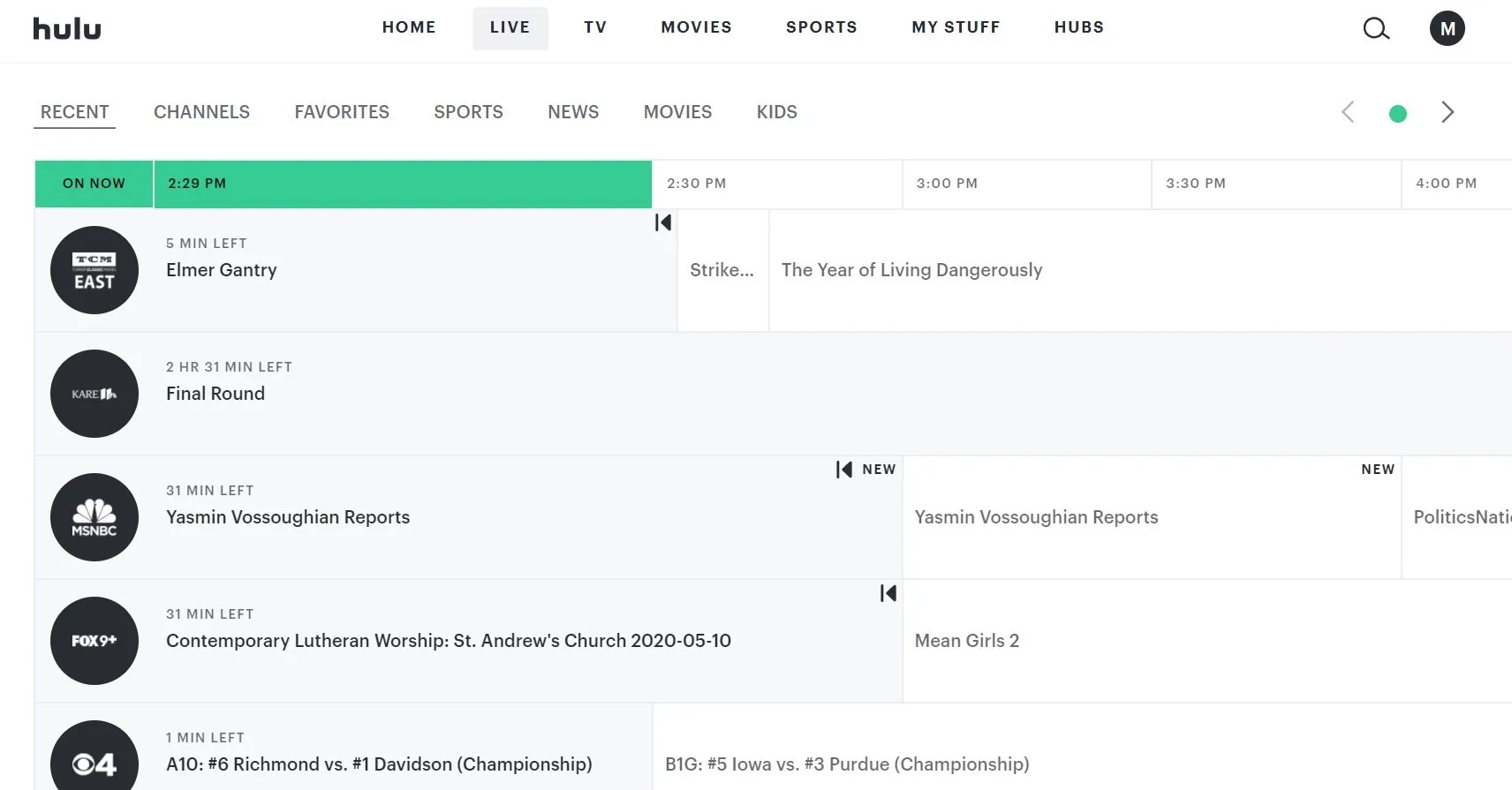Restart Elmer Gantry with start-over icon
This screenshot has height=790, width=1512.
point(663,222)
